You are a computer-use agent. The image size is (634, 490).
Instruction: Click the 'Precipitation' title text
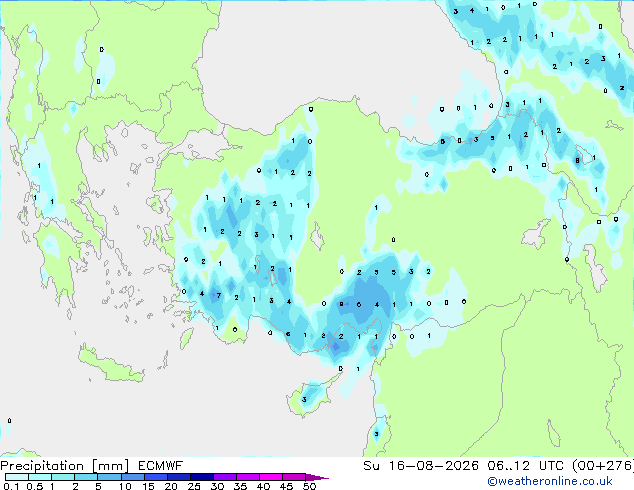42,466
